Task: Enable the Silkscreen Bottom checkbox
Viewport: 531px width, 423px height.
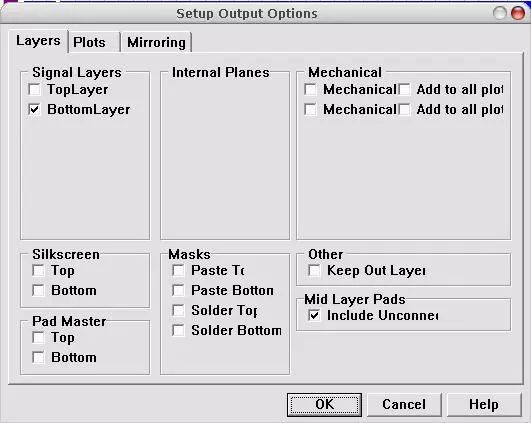Action: (x=38, y=290)
